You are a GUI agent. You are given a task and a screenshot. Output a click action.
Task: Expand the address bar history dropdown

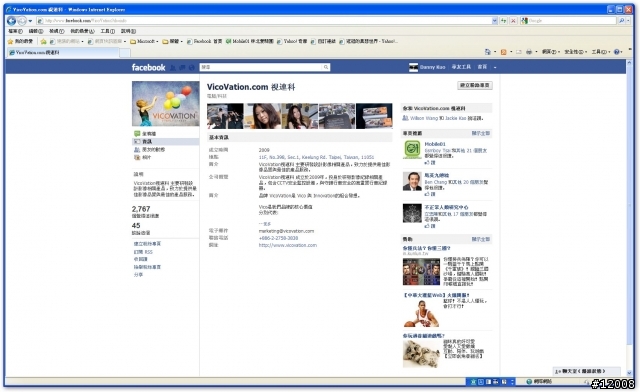pos(495,20)
